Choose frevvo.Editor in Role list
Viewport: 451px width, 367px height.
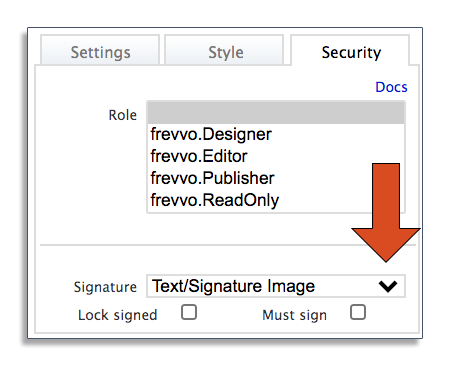pyautogui.click(x=276, y=156)
